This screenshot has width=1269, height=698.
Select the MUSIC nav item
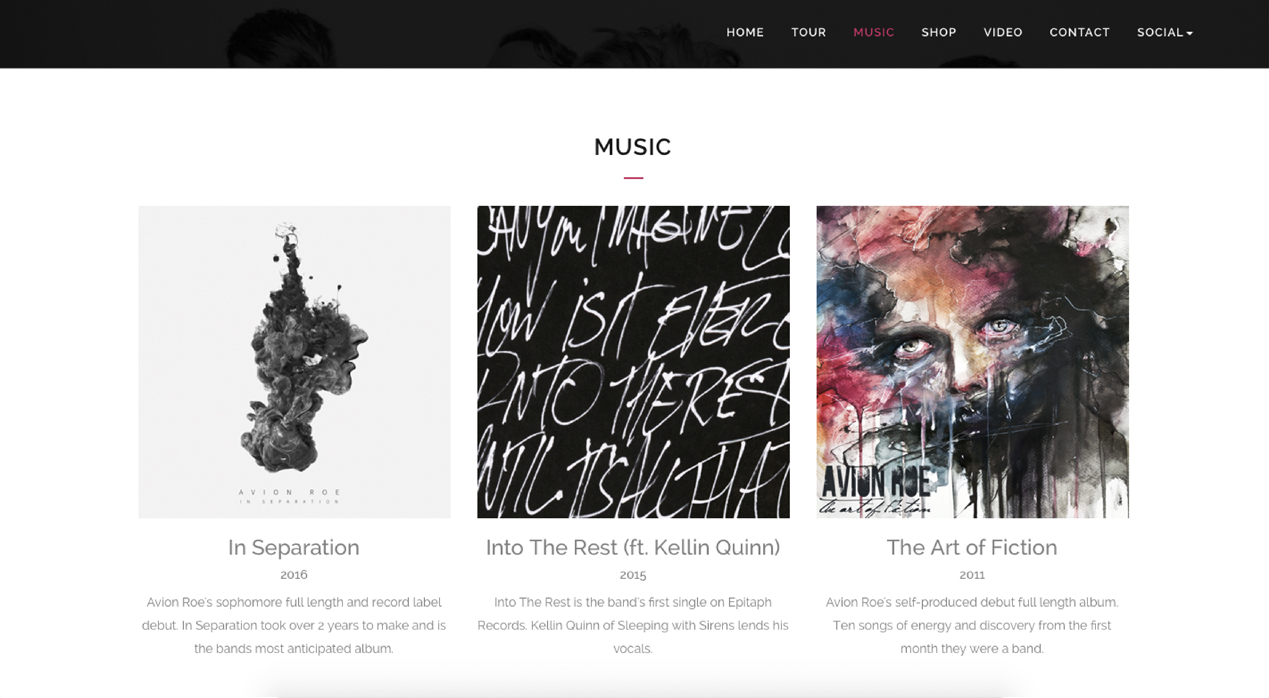click(874, 33)
